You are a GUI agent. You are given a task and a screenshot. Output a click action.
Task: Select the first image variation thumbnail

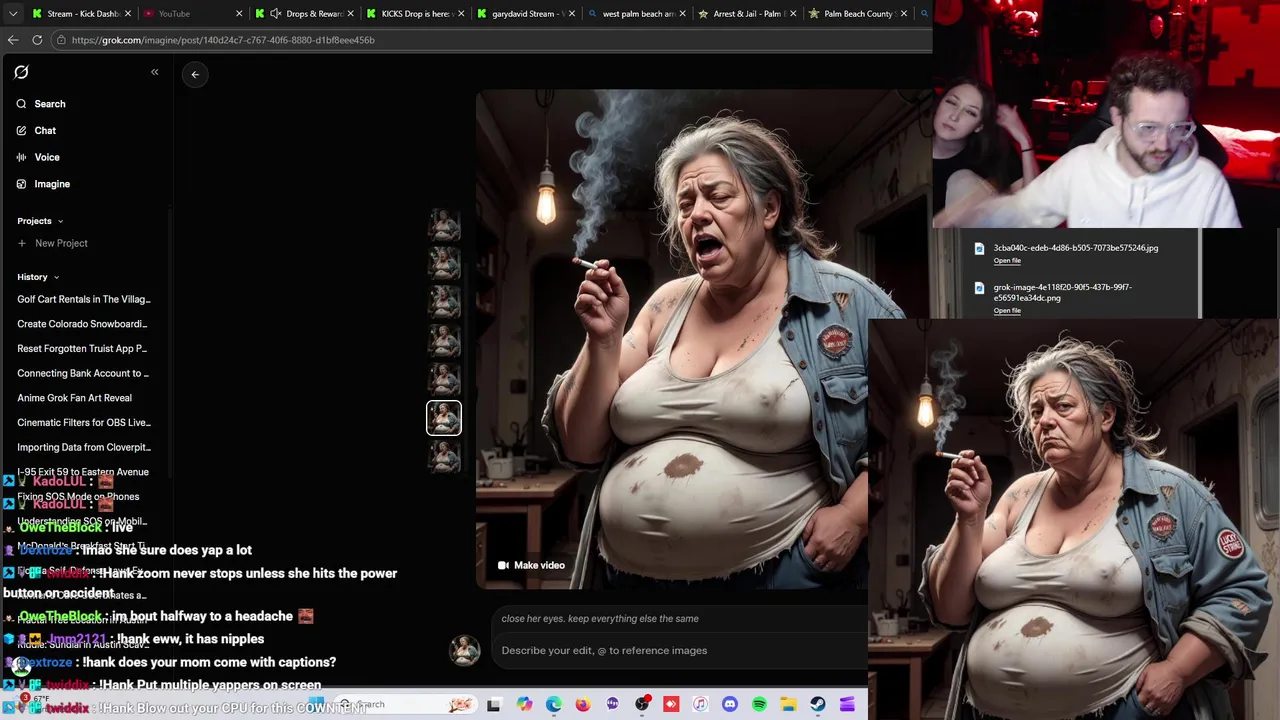click(444, 224)
